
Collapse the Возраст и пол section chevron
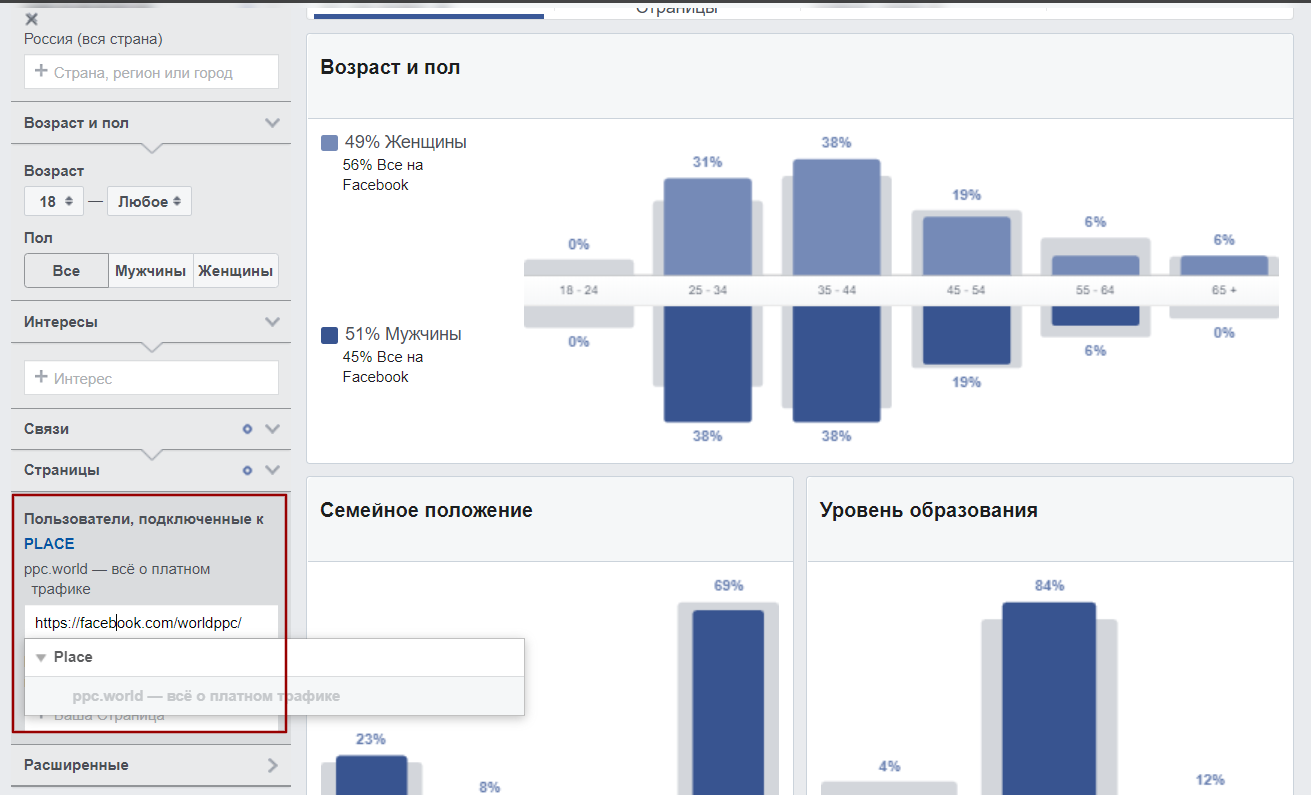click(272, 123)
